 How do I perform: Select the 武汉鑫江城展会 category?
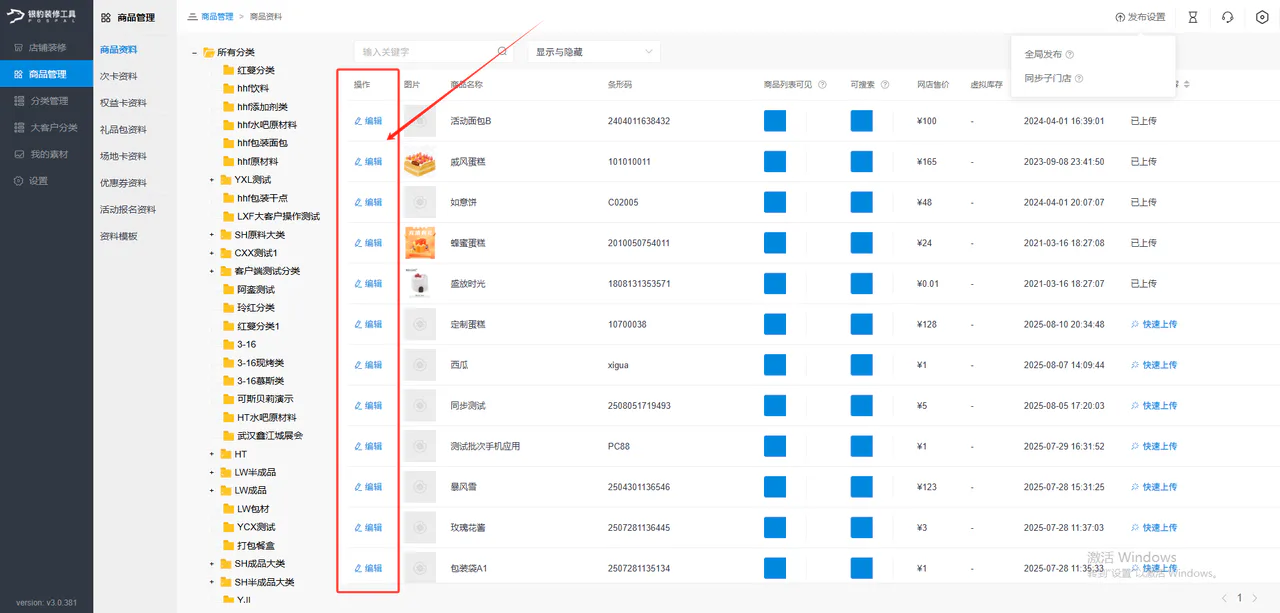[x=270, y=436]
